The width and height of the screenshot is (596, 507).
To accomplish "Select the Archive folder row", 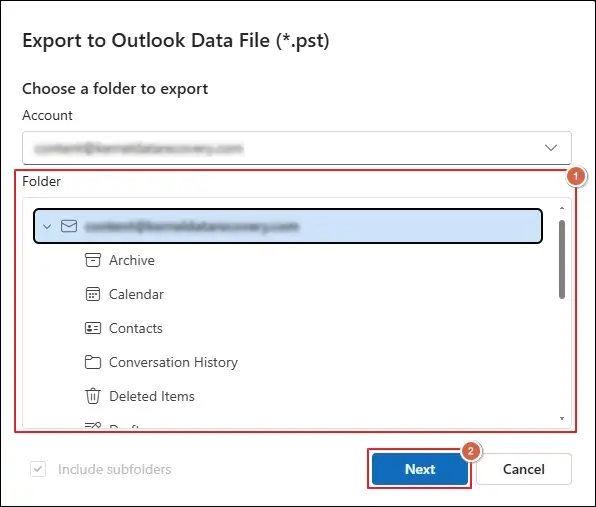I will pyautogui.click(x=288, y=260).
